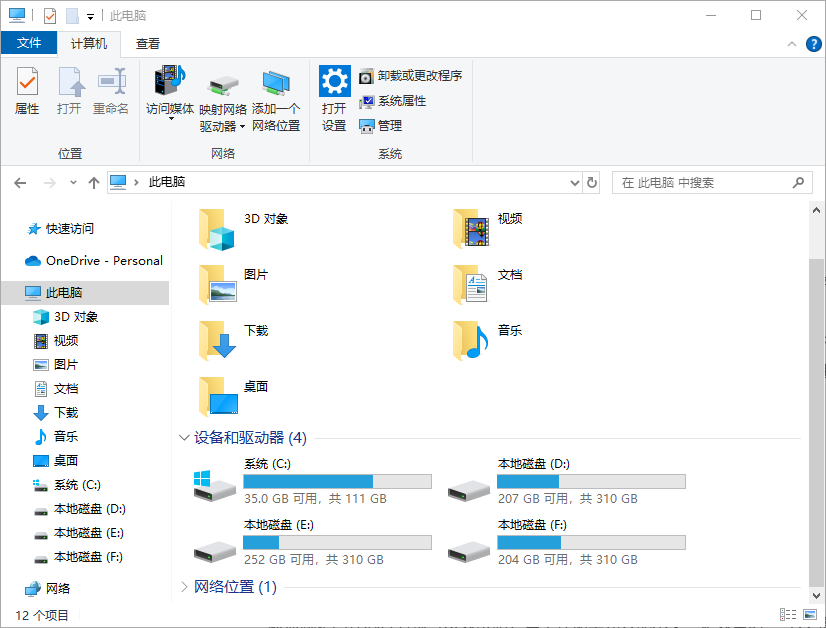Collapse the 设备和驱动器 (4) section
This screenshot has height=628, width=826.
tap(183, 437)
